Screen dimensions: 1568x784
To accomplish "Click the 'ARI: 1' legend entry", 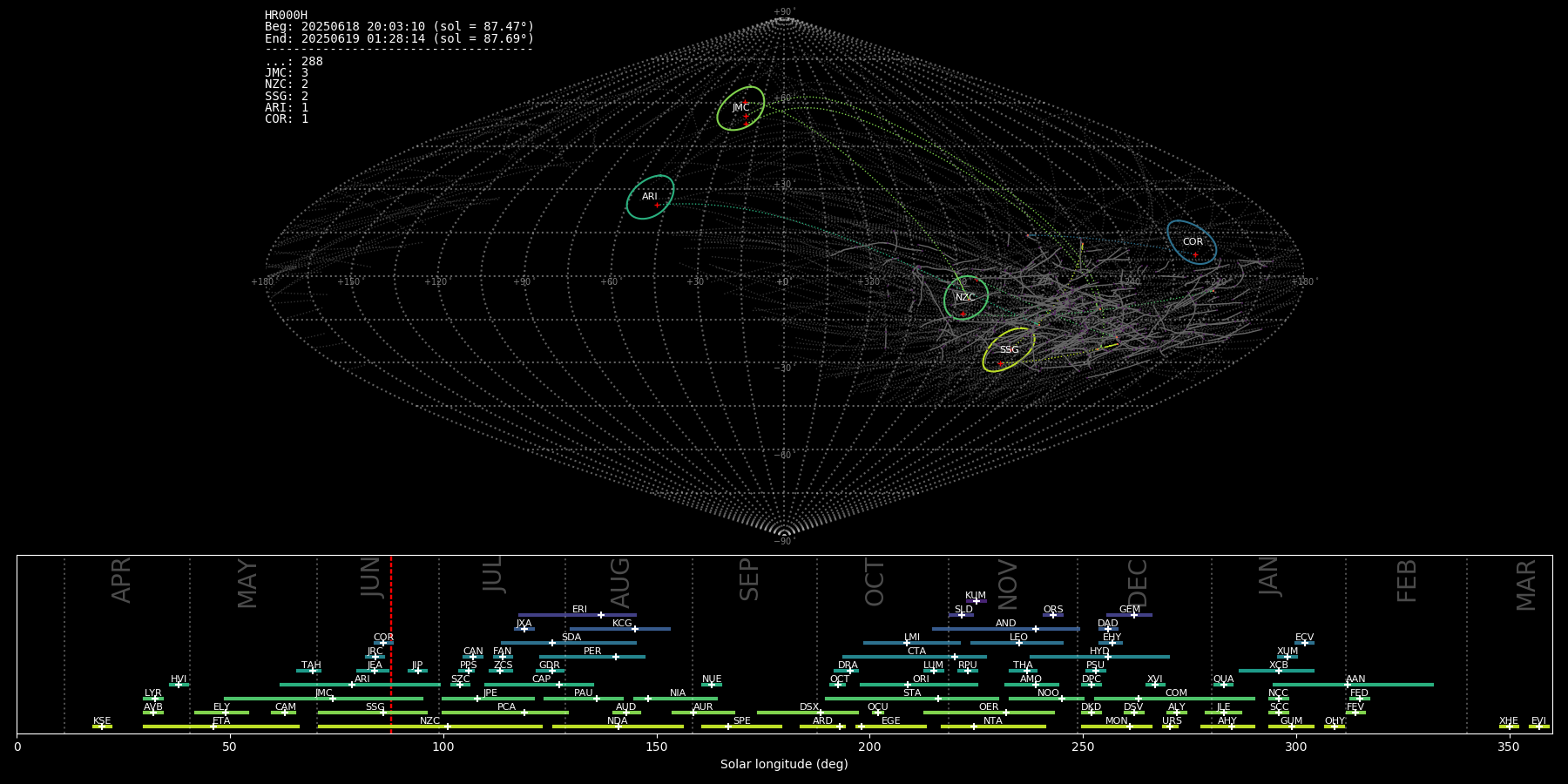I will [287, 107].
